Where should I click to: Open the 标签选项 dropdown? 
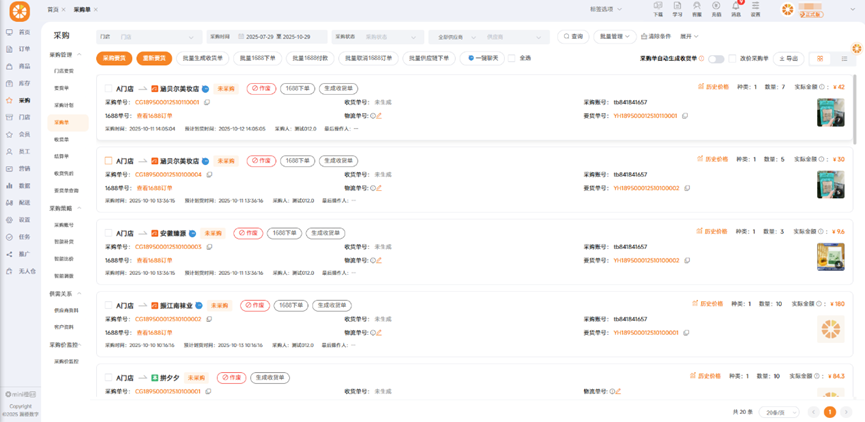pos(606,9)
